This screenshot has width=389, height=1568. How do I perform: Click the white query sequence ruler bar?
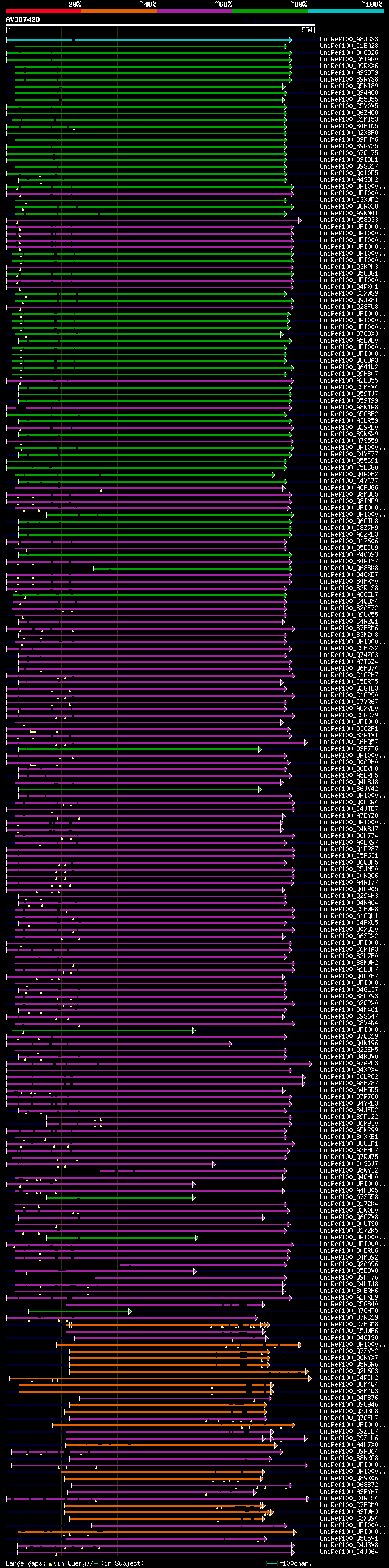(160, 26)
